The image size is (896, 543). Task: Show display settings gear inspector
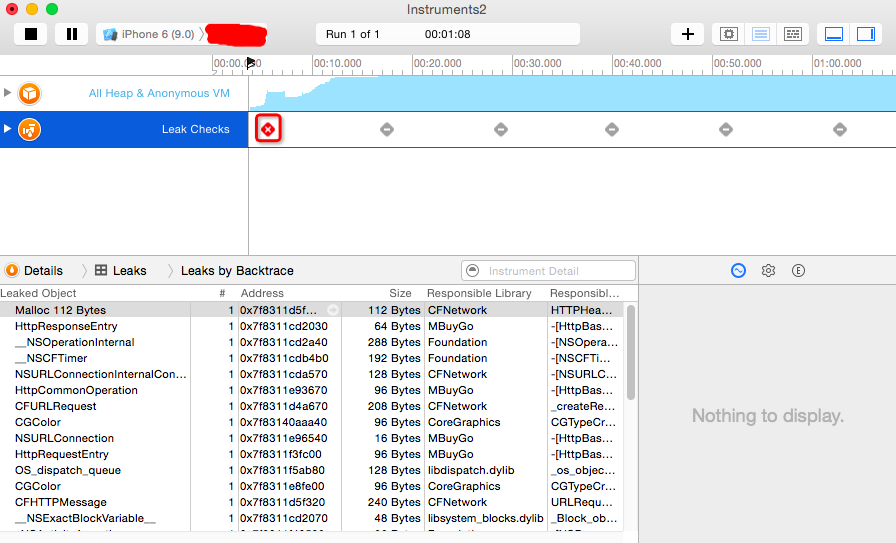point(769,270)
